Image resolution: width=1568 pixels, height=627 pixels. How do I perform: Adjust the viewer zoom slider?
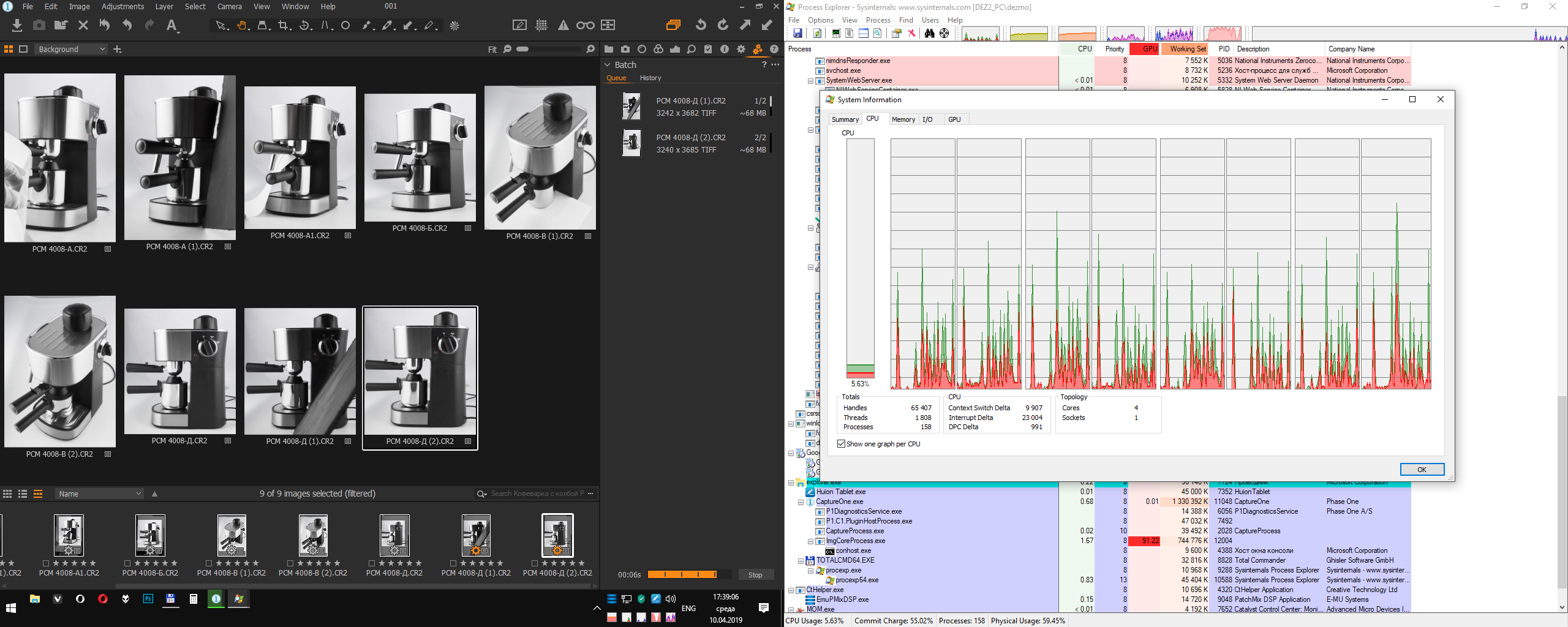[x=550, y=49]
